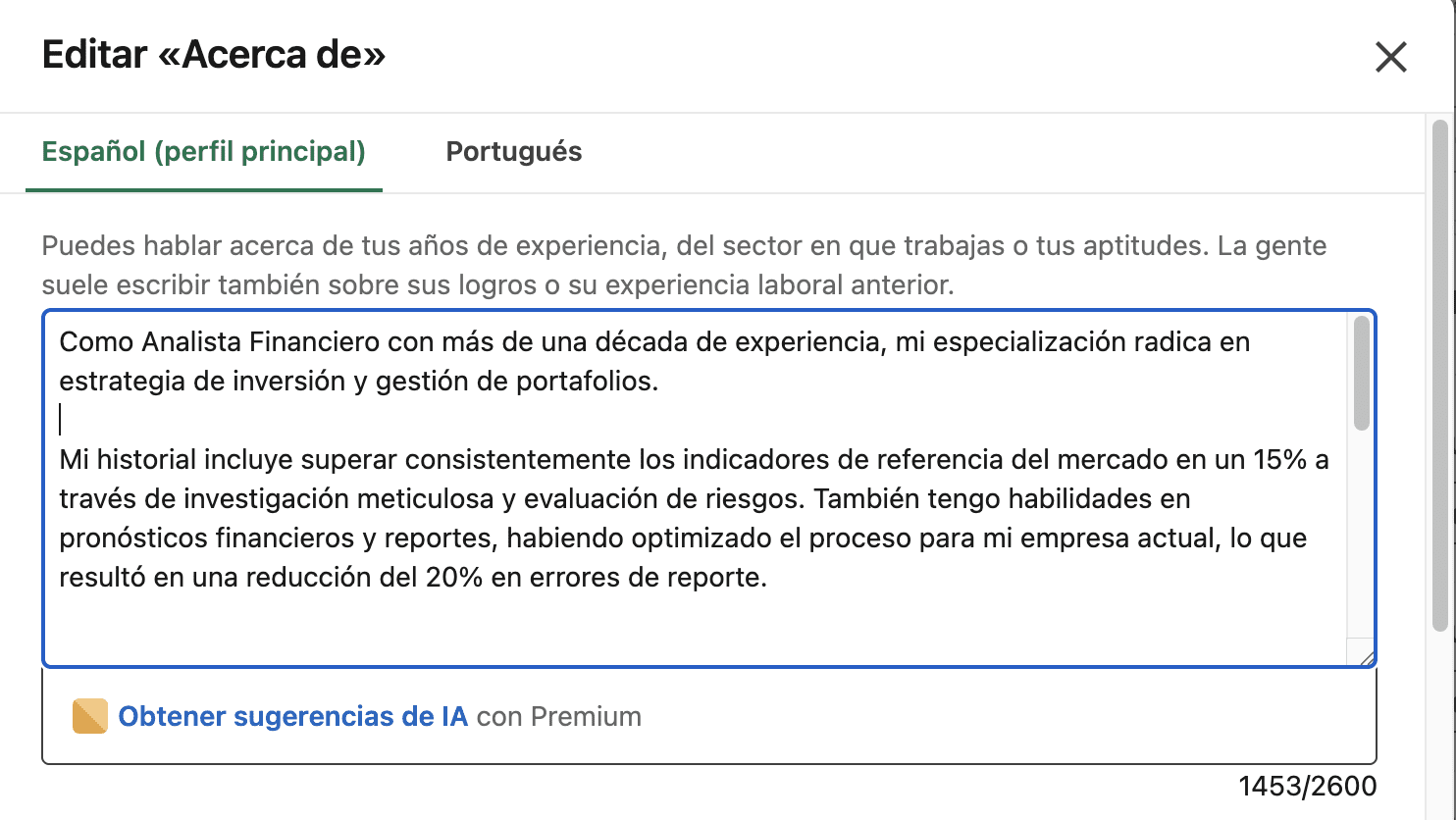
Task: Click the Editar «Acerca de» dialog title
Action: click(214, 55)
